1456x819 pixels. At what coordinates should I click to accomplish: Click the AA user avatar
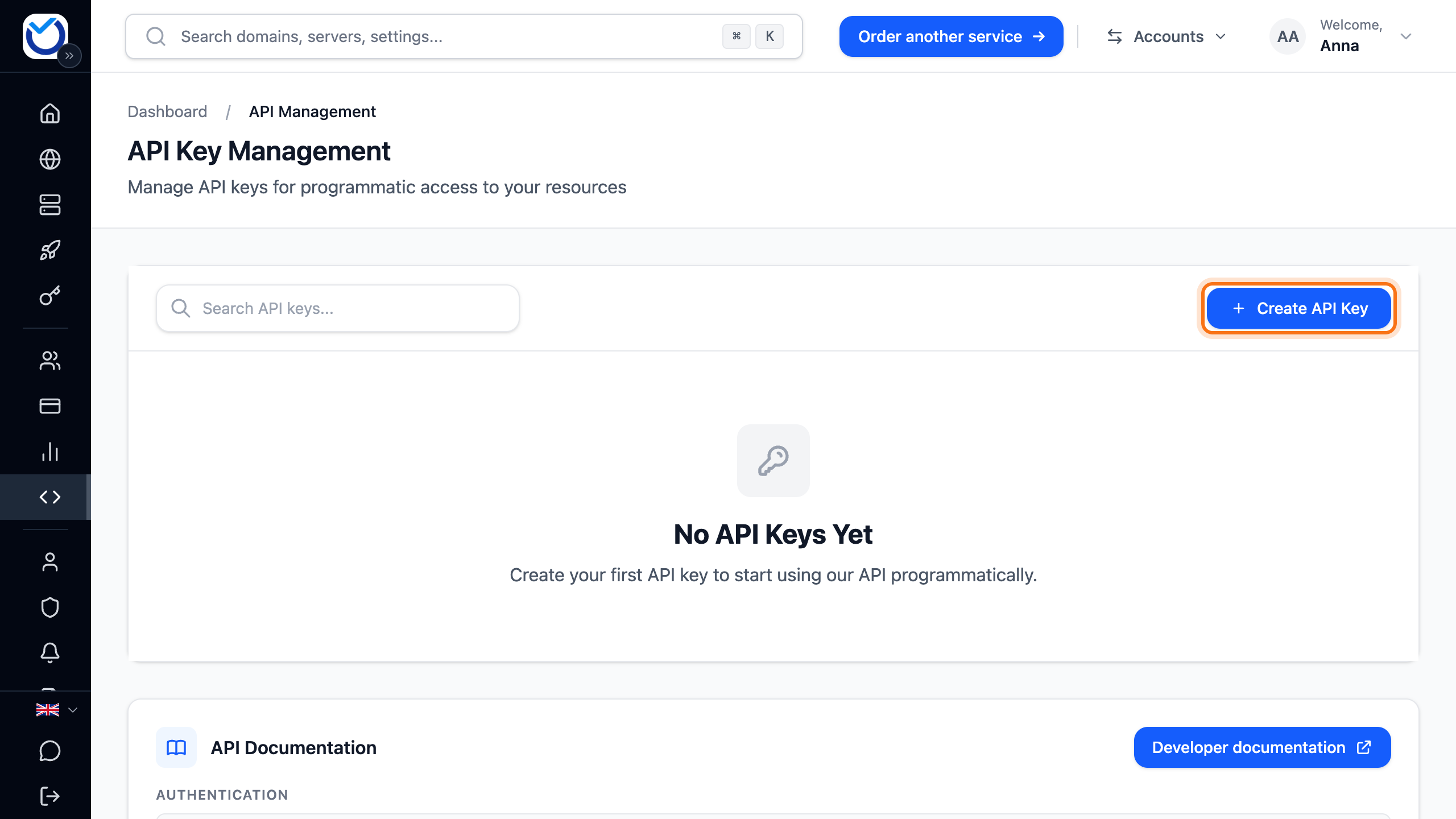1288,36
